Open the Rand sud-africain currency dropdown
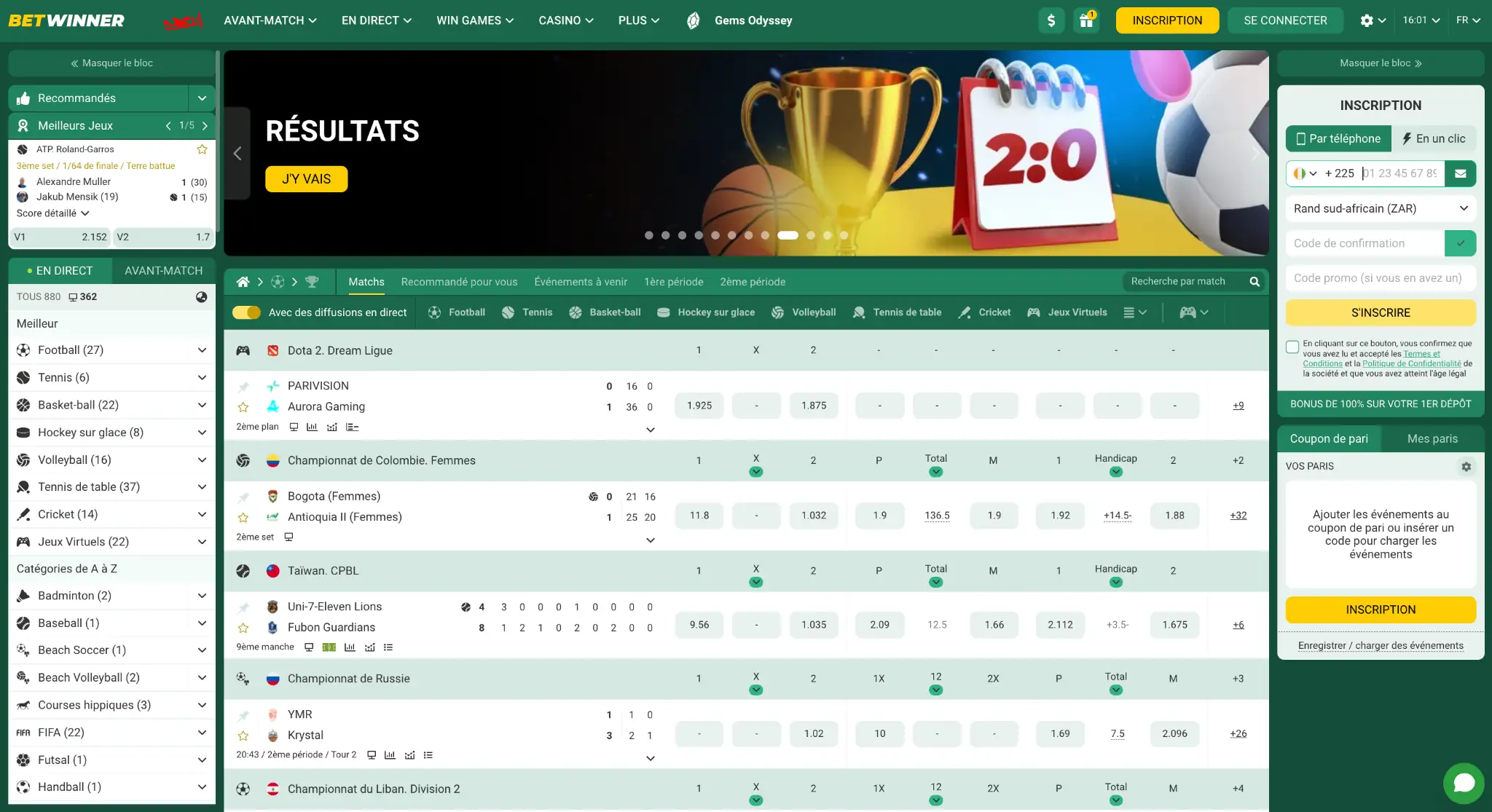Image resolution: width=1492 pixels, height=812 pixels. coord(1380,208)
